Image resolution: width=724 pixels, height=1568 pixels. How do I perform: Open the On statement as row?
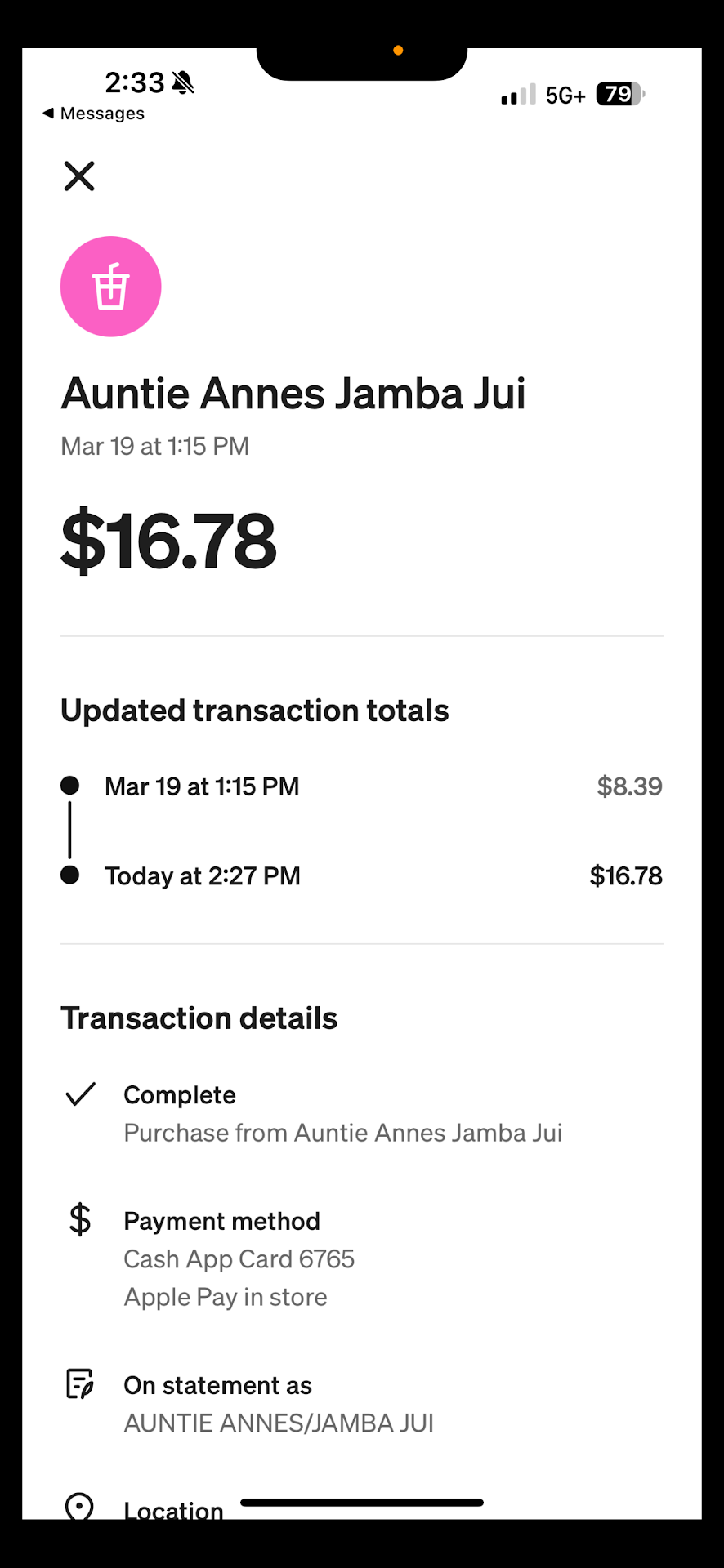coord(217,1385)
